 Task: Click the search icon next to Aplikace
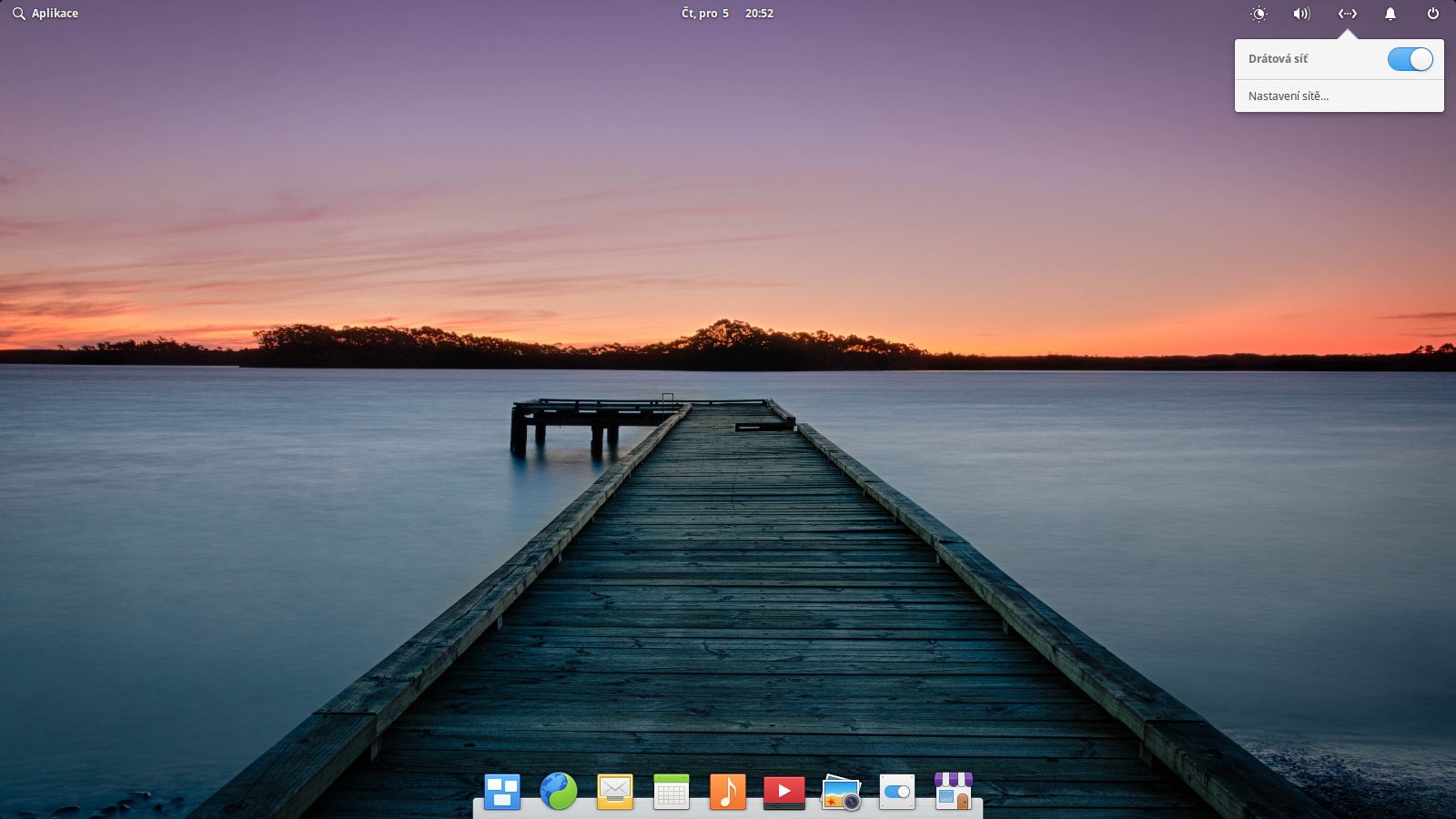click(18, 14)
